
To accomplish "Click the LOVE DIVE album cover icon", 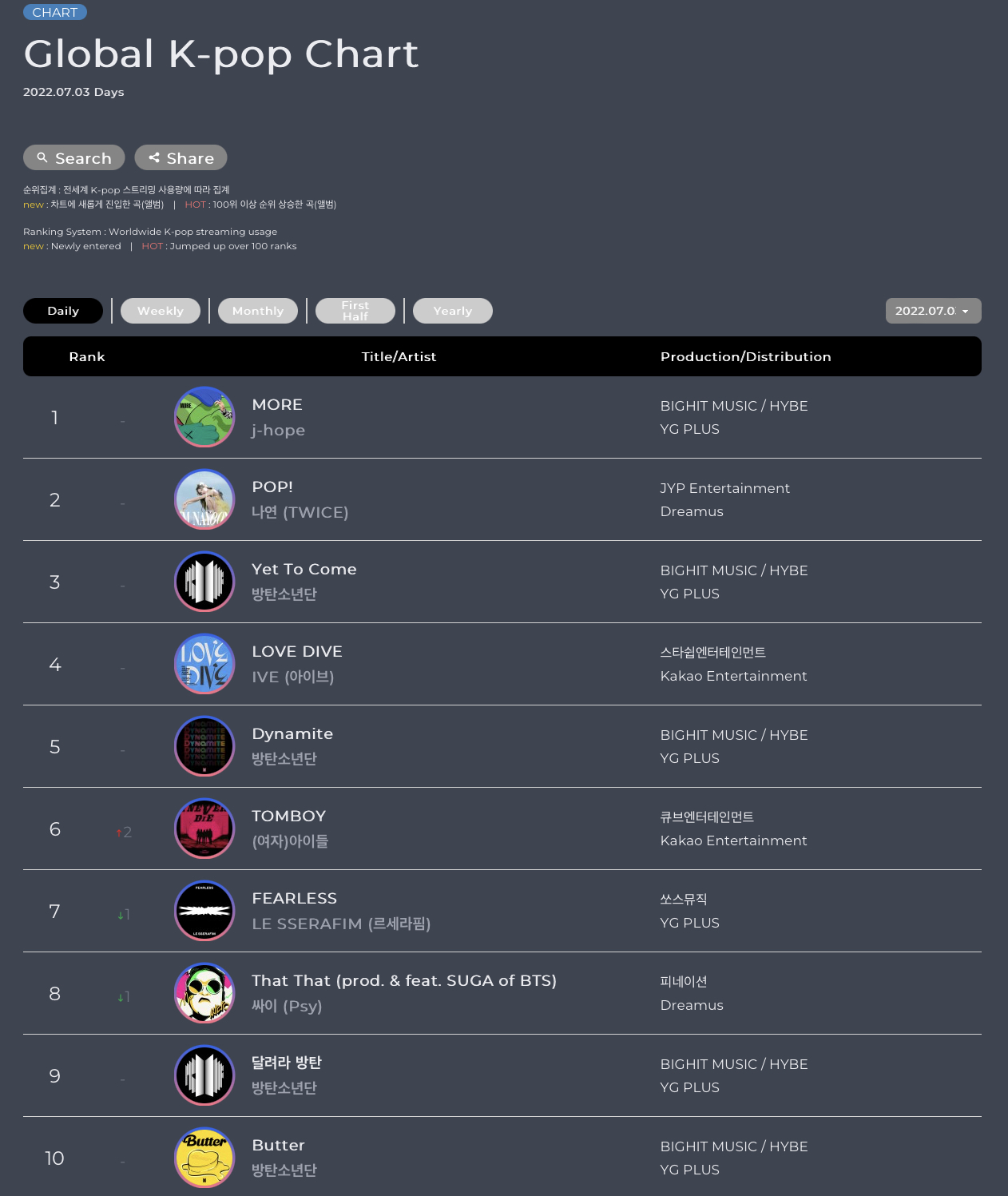I will pyautogui.click(x=204, y=664).
